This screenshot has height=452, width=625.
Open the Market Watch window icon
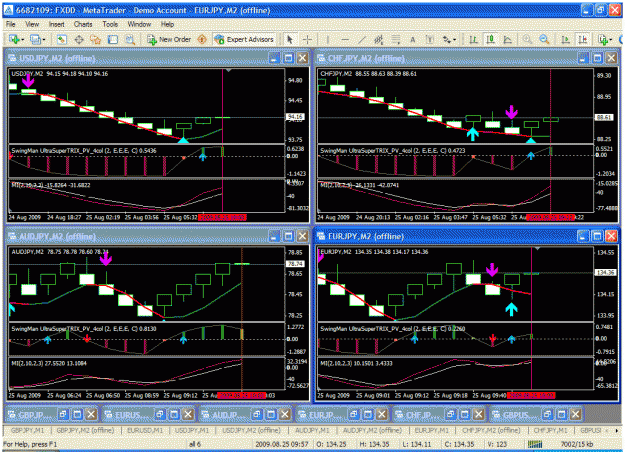pyautogui.click(x=61, y=39)
